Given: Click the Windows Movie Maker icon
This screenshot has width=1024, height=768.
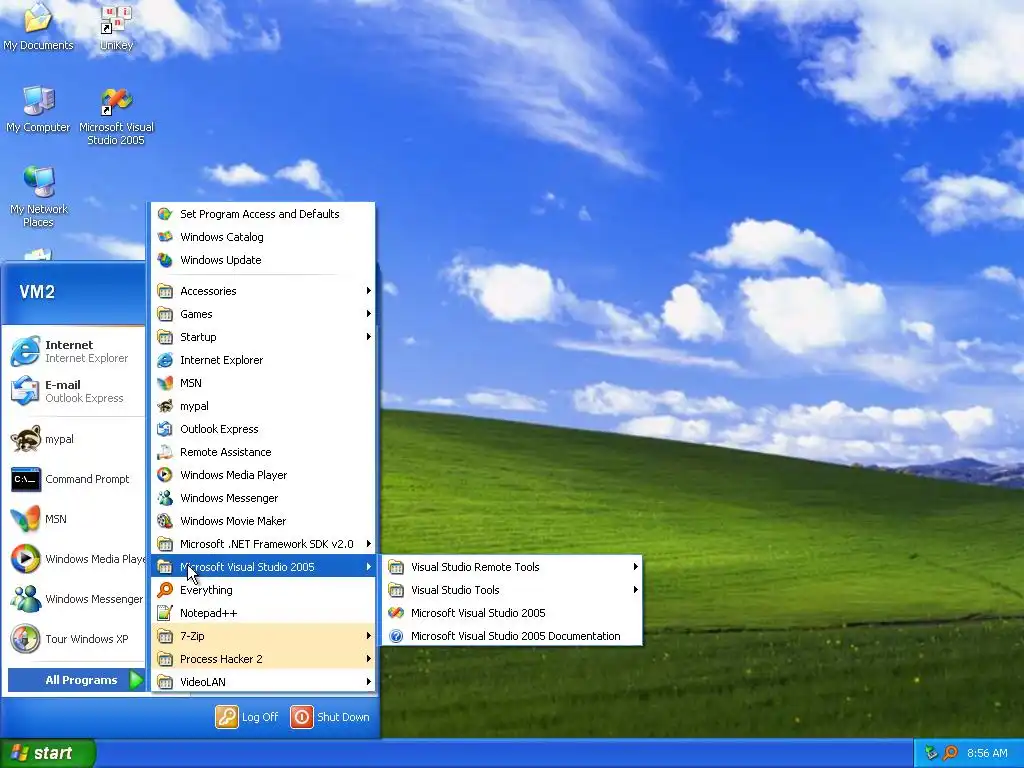Looking at the screenshot, I should click(165, 521).
